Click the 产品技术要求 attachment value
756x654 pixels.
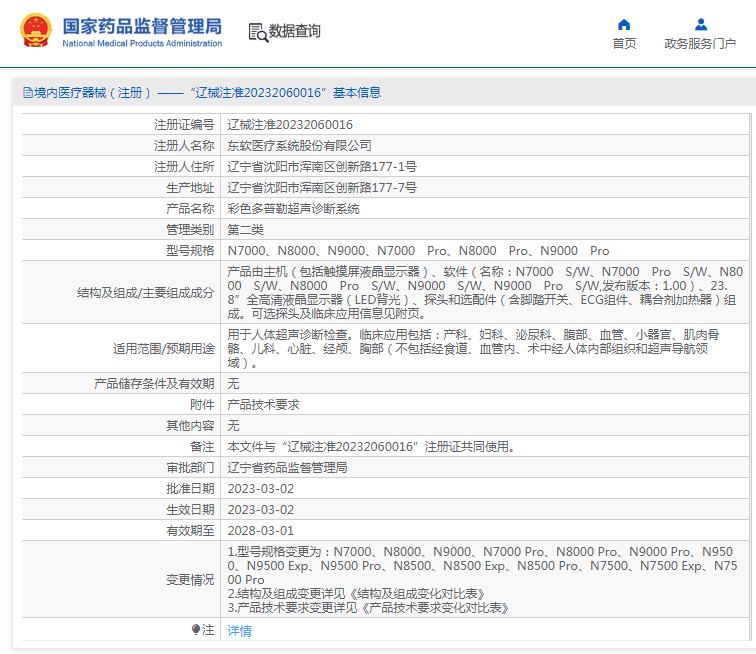click(x=263, y=404)
